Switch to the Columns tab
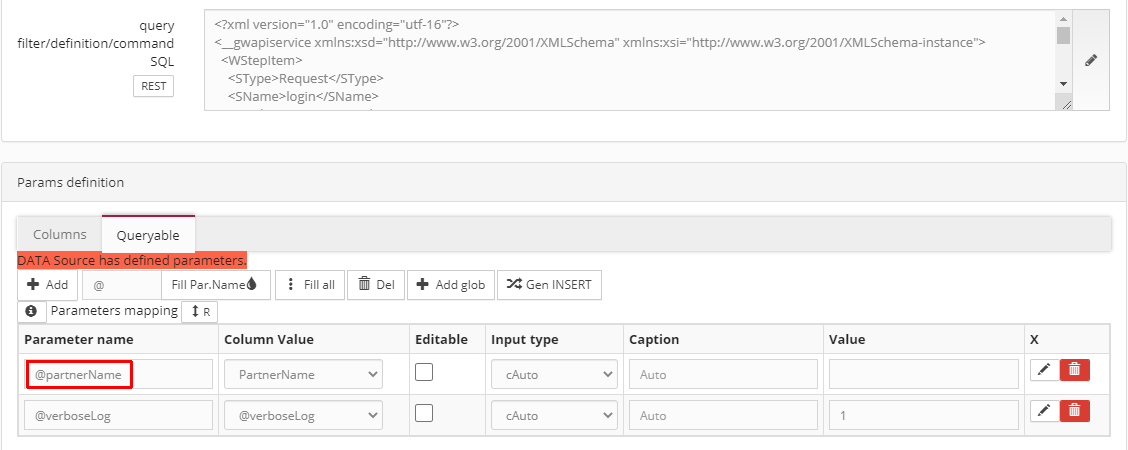 [x=60, y=234]
